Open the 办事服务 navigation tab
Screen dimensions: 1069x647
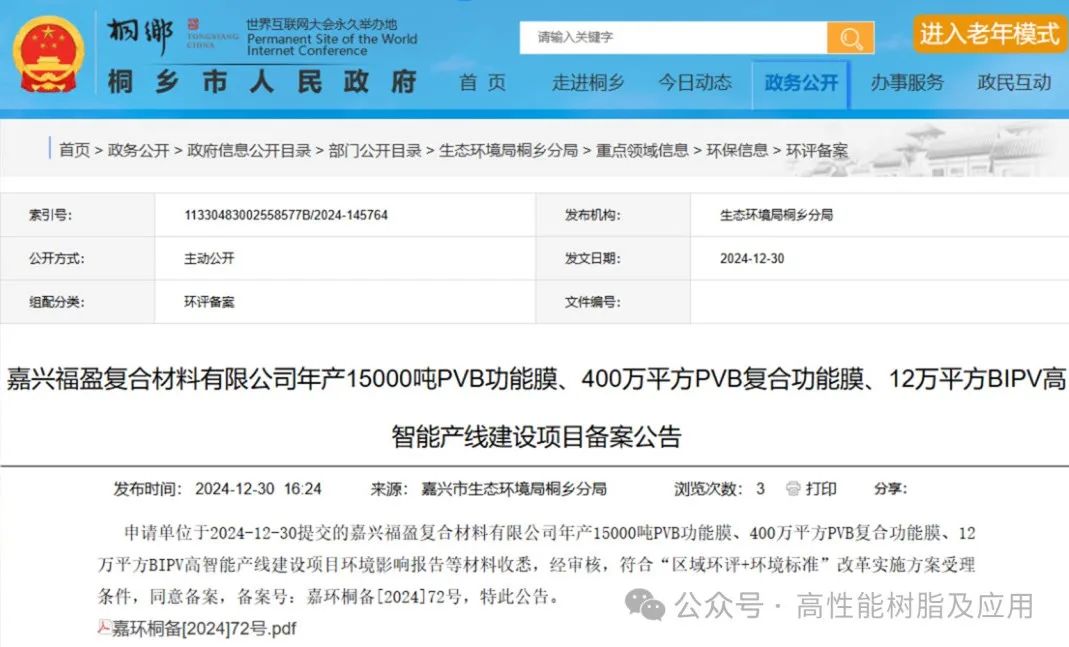907,83
